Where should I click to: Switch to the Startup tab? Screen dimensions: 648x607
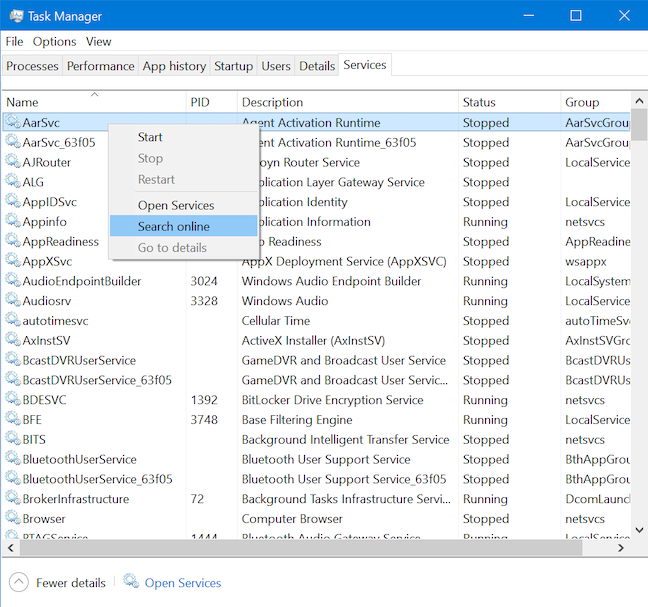point(233,66)
